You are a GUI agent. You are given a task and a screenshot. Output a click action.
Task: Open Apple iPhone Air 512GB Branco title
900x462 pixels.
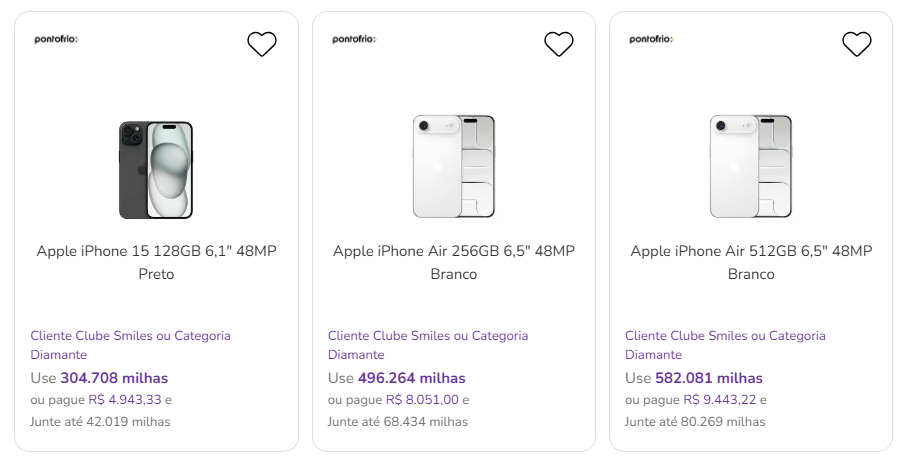pos(751,262)
